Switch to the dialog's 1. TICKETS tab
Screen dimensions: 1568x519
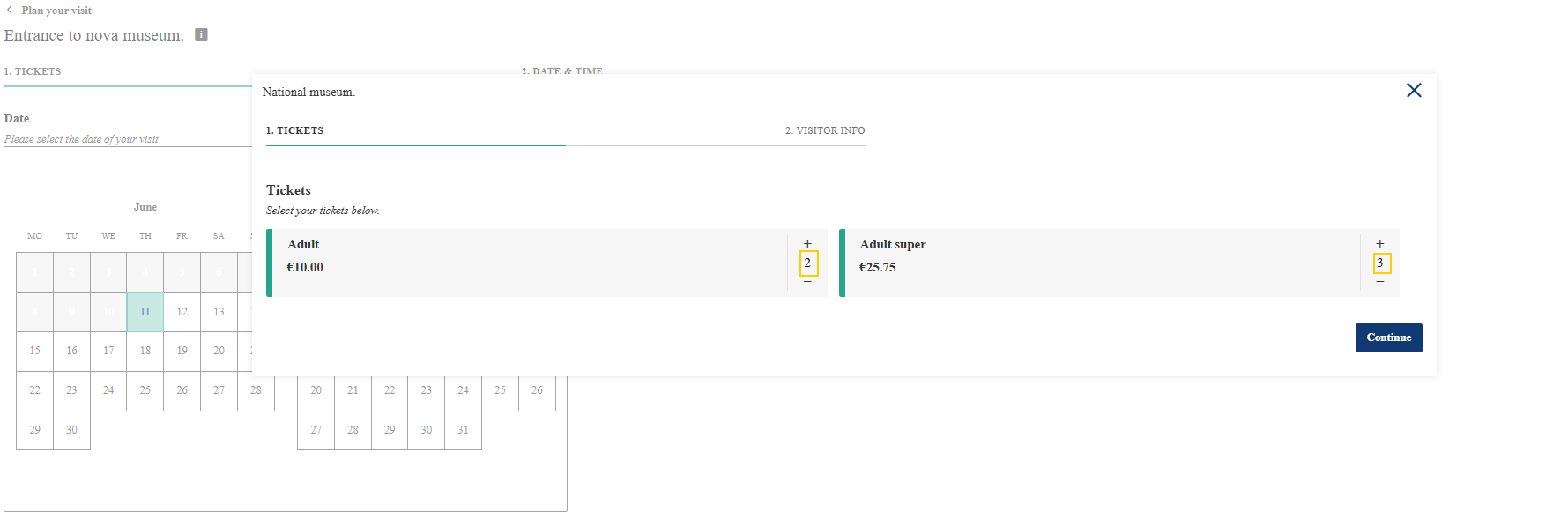point(294,130)
